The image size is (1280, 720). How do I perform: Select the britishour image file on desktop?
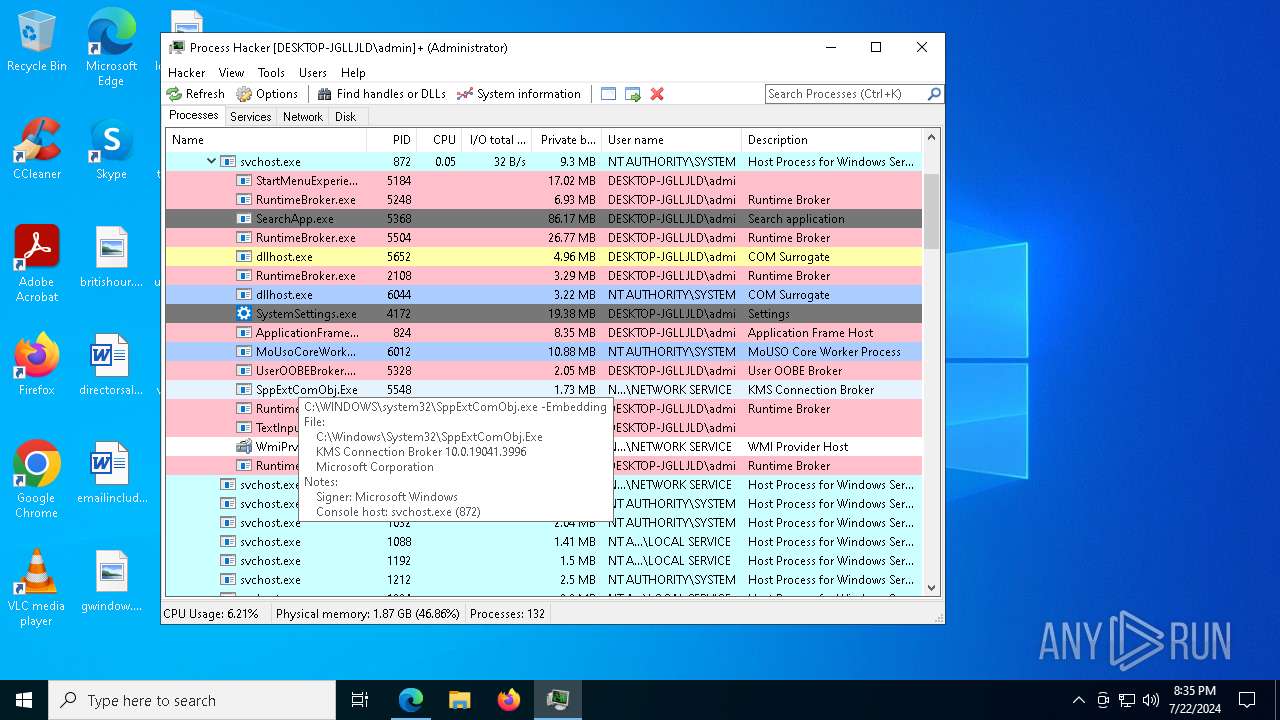tap(111, 257)
